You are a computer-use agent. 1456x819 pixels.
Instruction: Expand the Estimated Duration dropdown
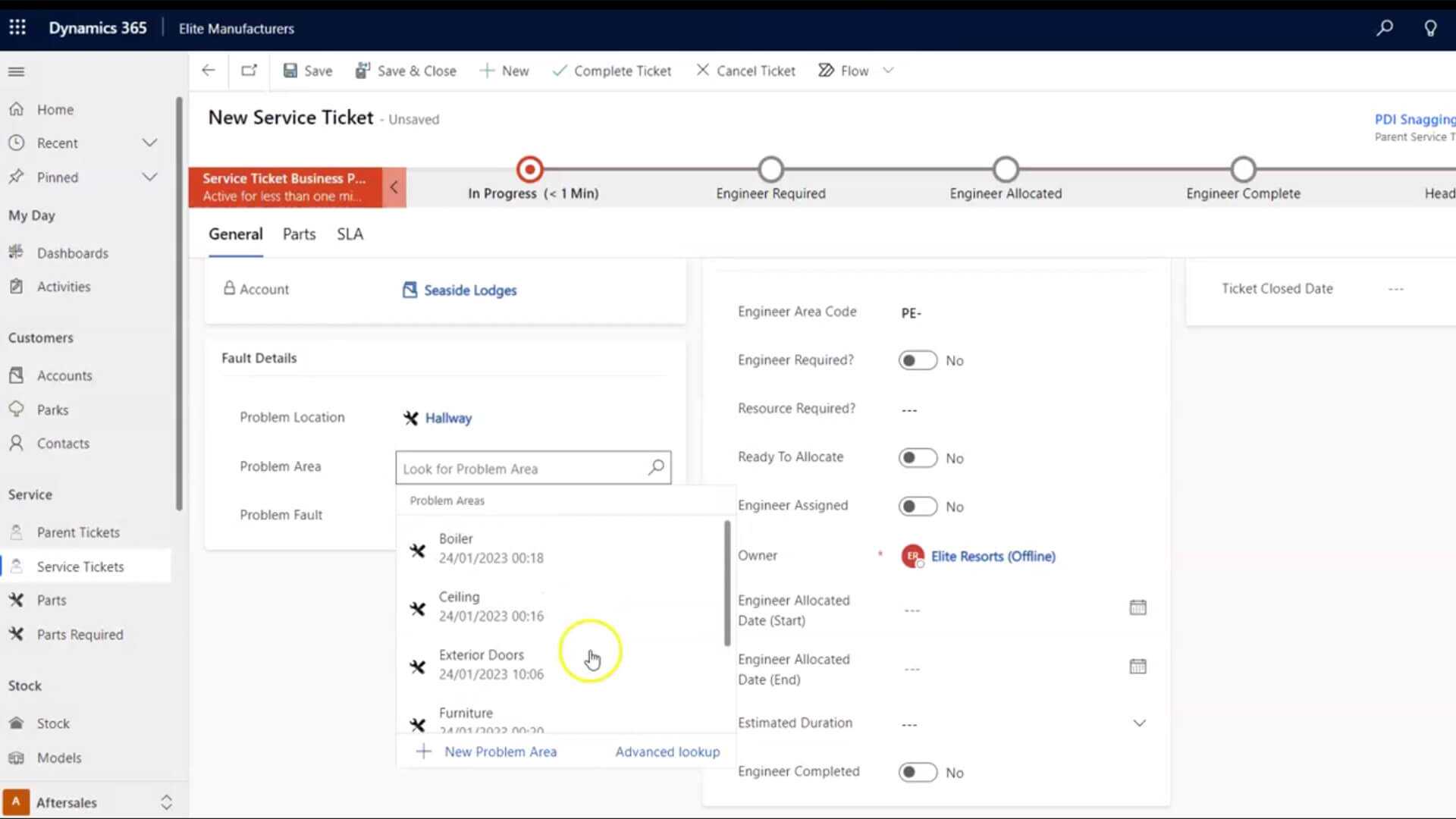1139,723
